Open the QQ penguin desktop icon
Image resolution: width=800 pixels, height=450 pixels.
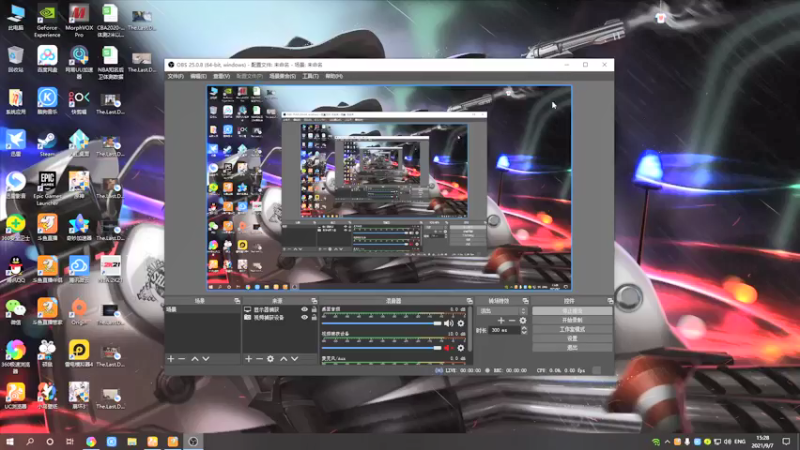point(16,269)
